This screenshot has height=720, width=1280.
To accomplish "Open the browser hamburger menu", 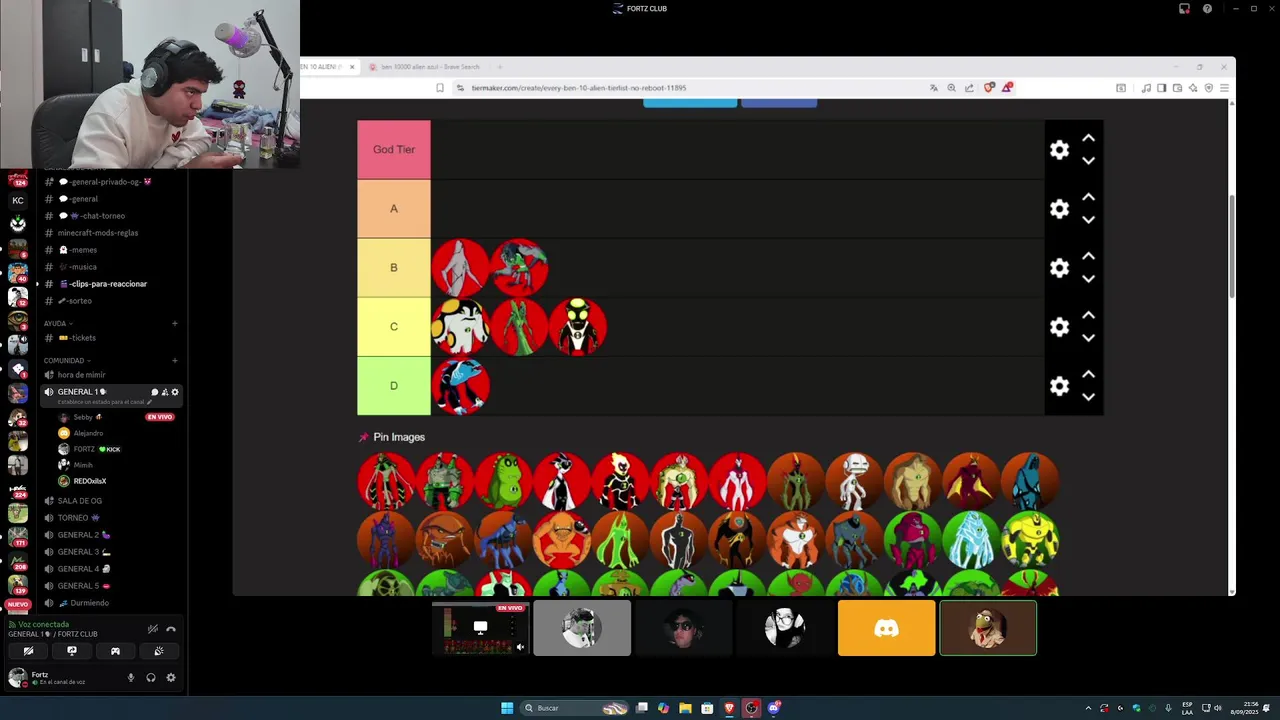I will point(1224,88).
